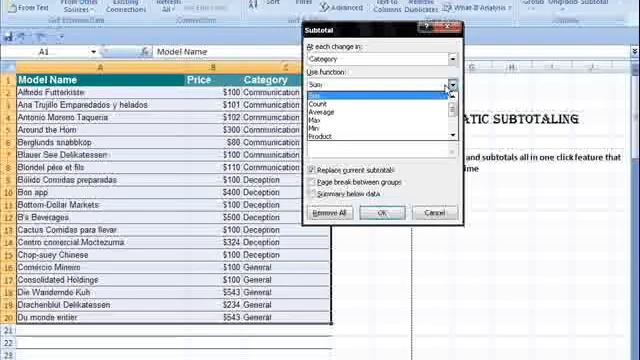Click cell Die Wandernde Kuh
The width and height of the screenshot is (640, 360).
pos(100,292)
